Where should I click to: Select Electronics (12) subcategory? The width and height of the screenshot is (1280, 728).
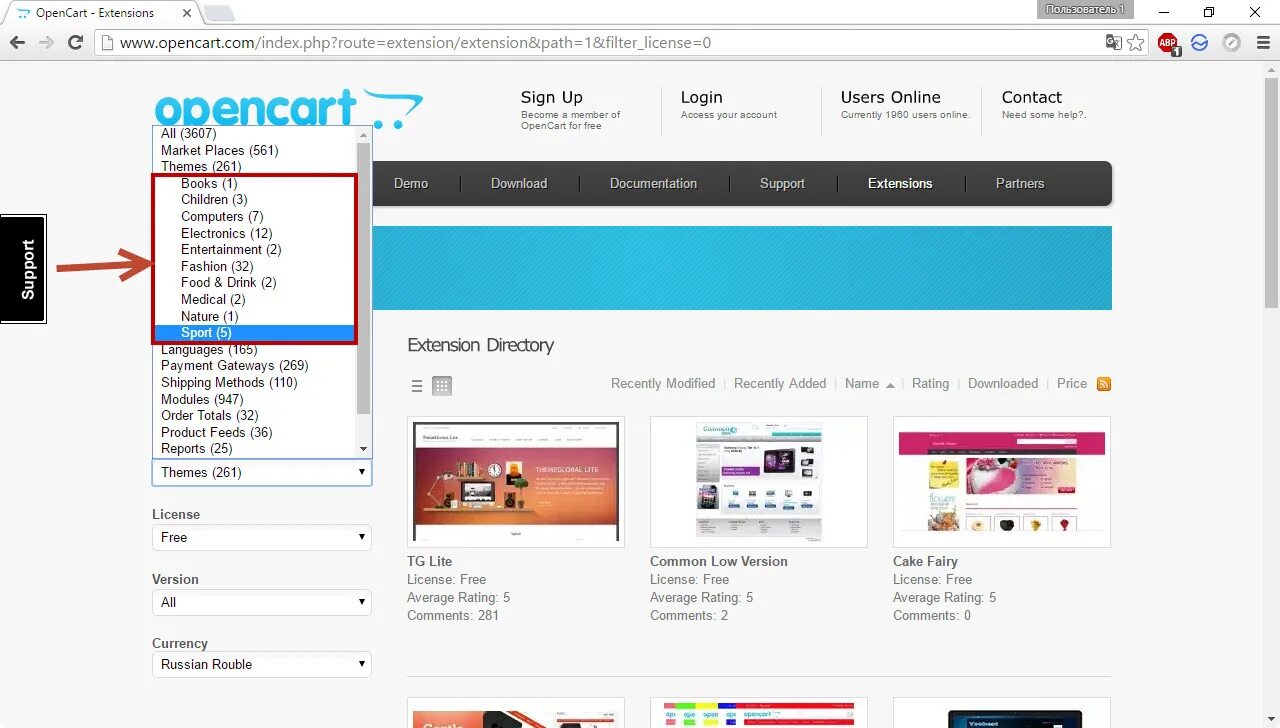[255, 233]
